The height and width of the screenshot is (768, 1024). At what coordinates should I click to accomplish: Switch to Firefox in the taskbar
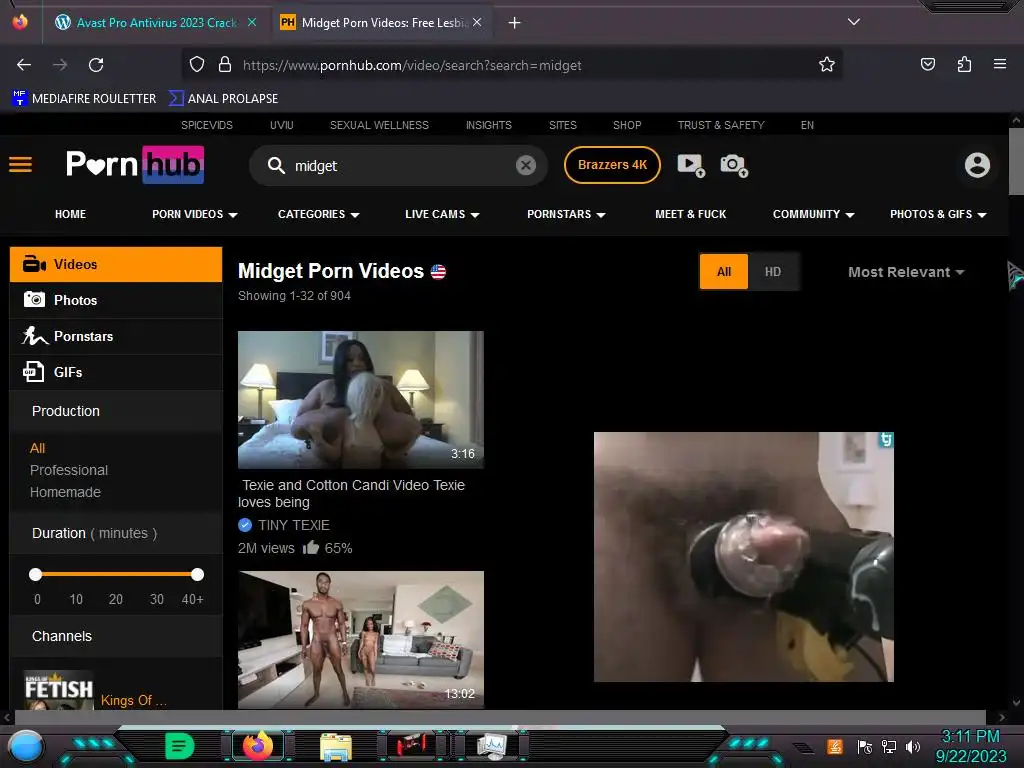257,745
